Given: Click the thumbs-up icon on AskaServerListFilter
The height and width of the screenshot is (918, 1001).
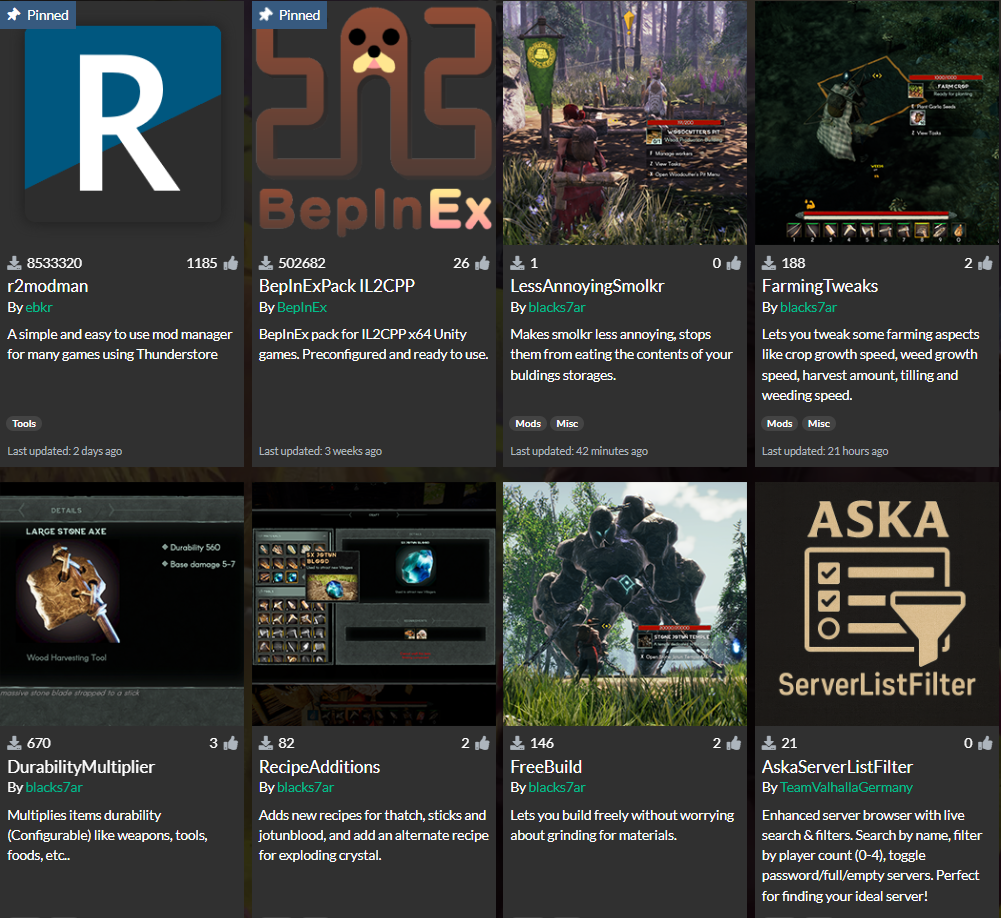Looking at the screenshot, I should pos(985,743).
